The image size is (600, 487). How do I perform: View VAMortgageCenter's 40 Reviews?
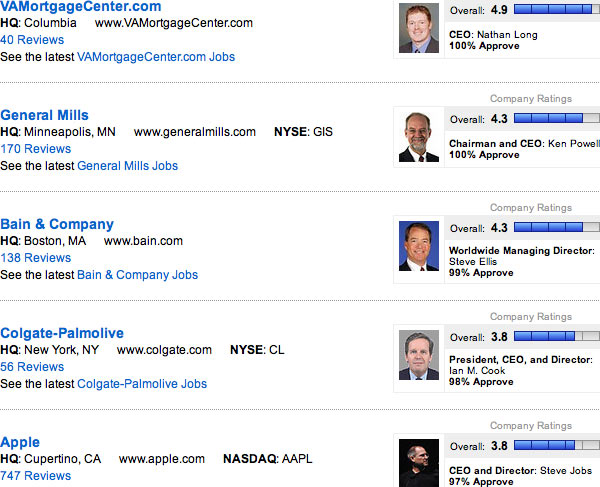pyautogui.click(x=32, y=40)
